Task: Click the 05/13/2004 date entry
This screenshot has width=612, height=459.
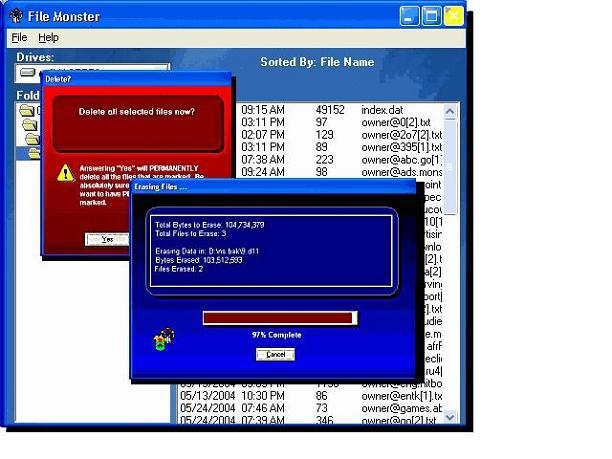Action: point(207,396)
